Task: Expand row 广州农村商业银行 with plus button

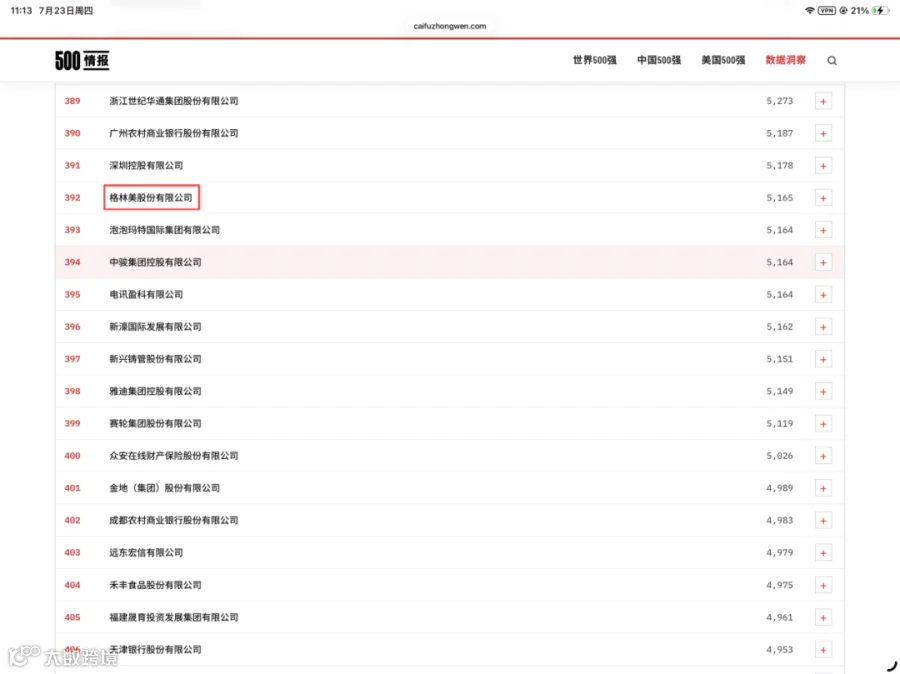Action: [x=823, y=133]
